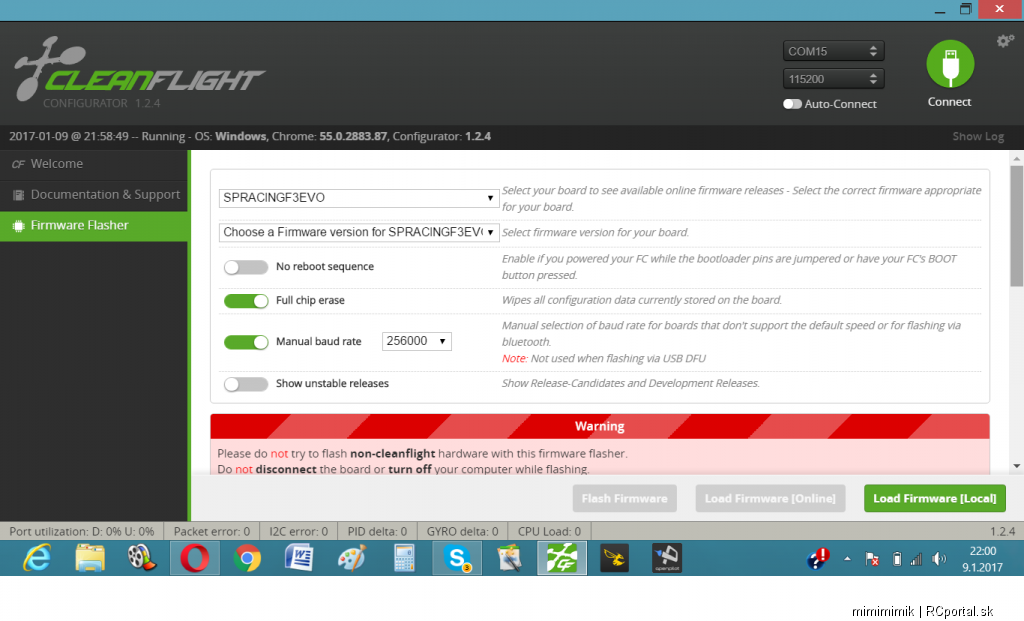Click the "CONFIGURATOR 1.2.4" text under the logo
The image size is (1024, 621).
101,103
